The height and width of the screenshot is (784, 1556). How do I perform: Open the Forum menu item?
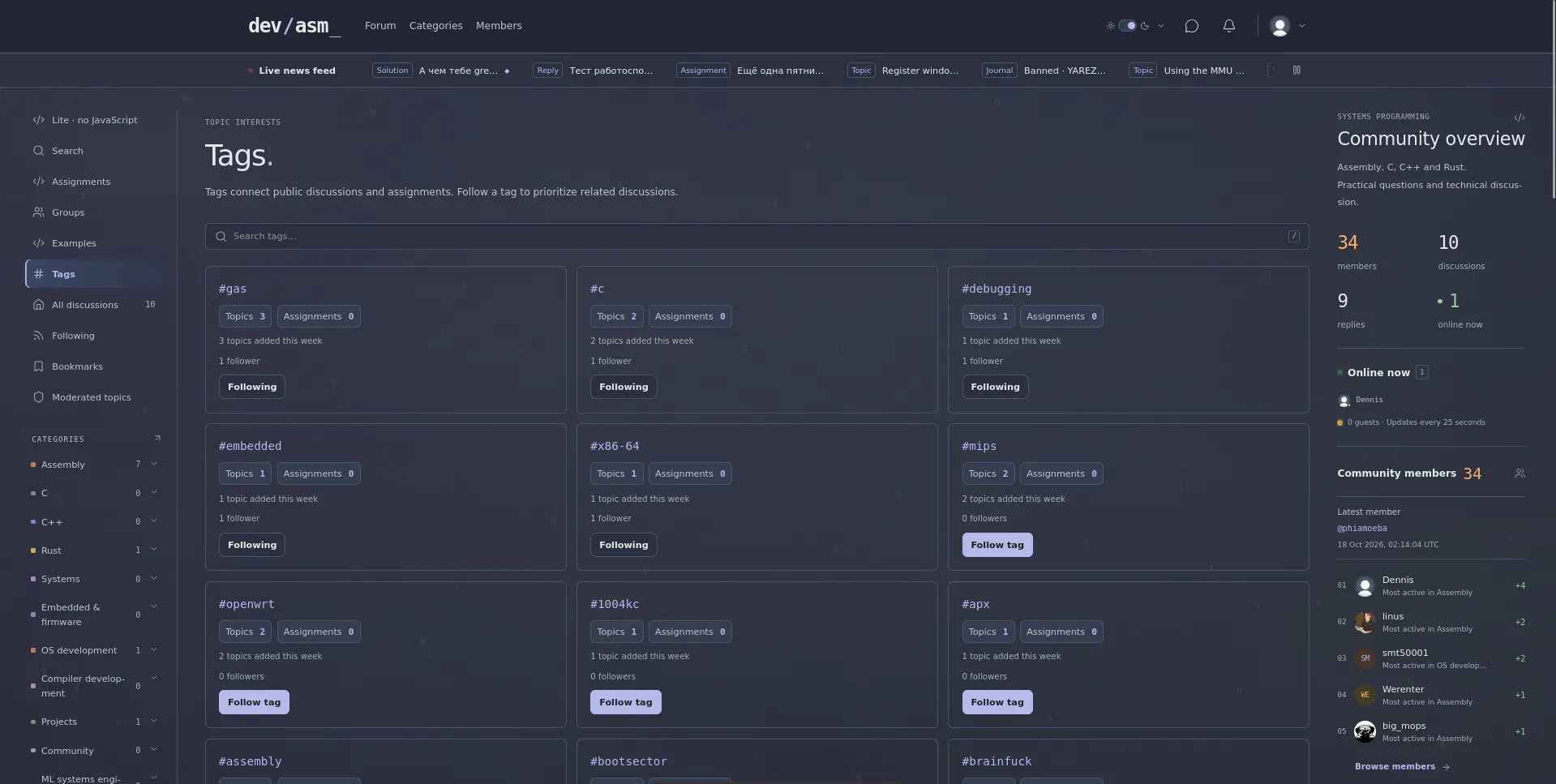pos(380,26)
